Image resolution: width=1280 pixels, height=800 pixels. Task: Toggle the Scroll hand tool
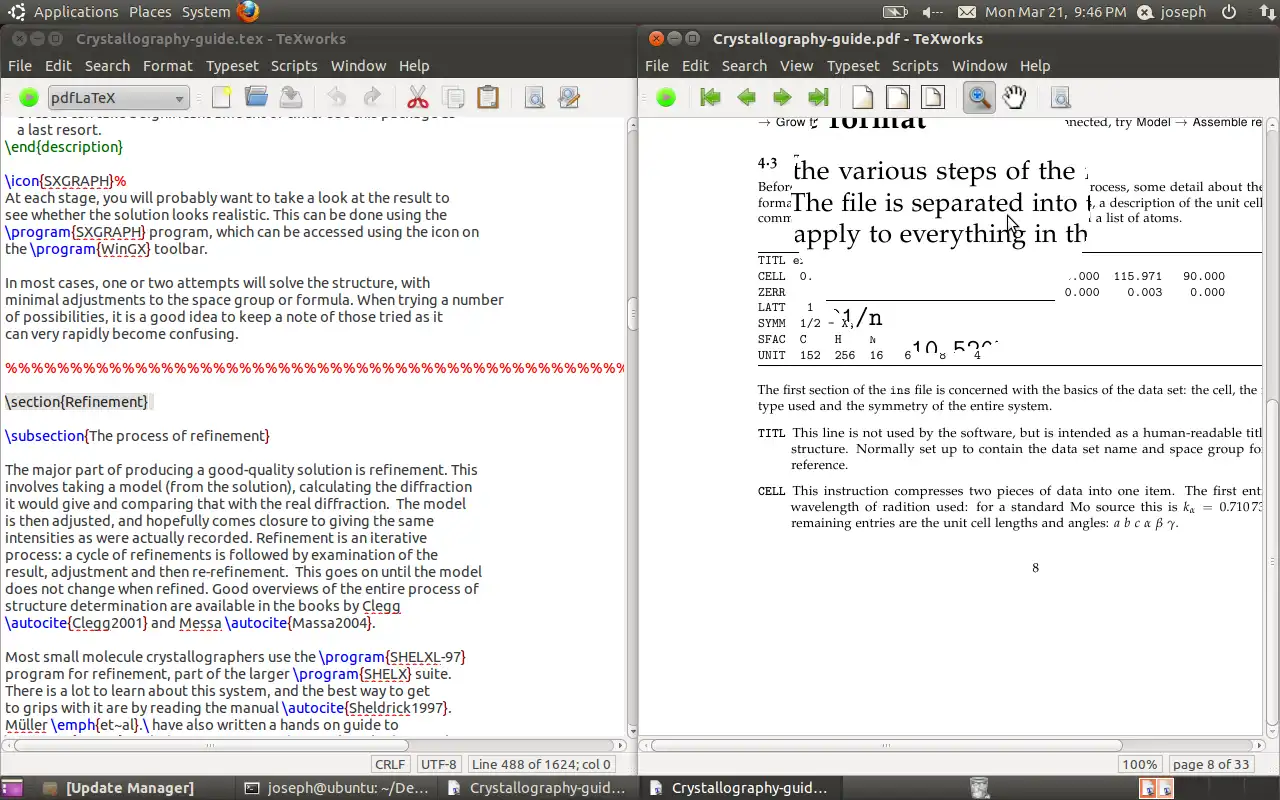1015,97
